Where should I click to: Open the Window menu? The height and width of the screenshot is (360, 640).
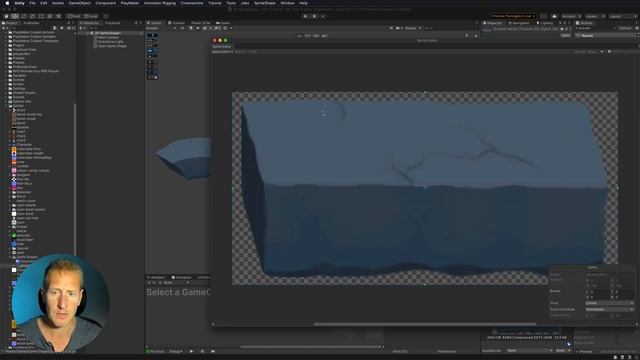(x=287, y=3)
